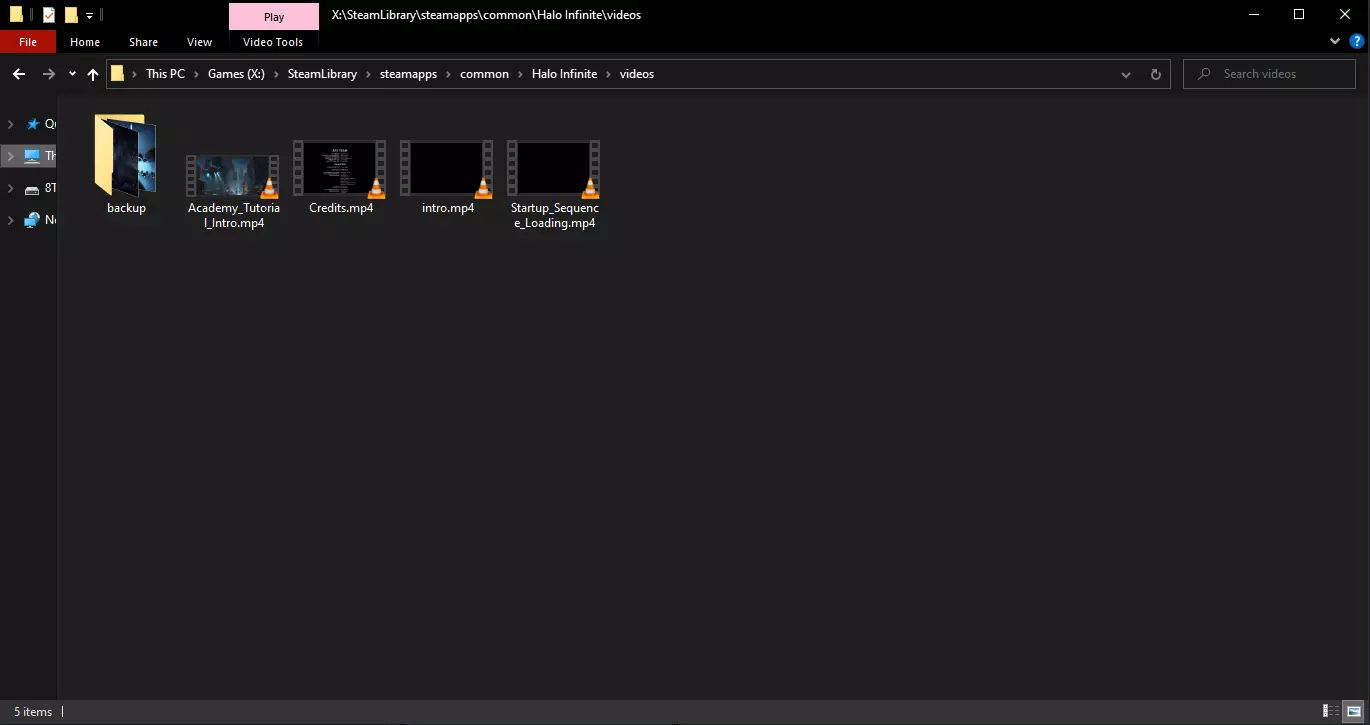Go up to the Halo Infinite folder
The width and height of the screenshot is (1370, 725).
93,74
